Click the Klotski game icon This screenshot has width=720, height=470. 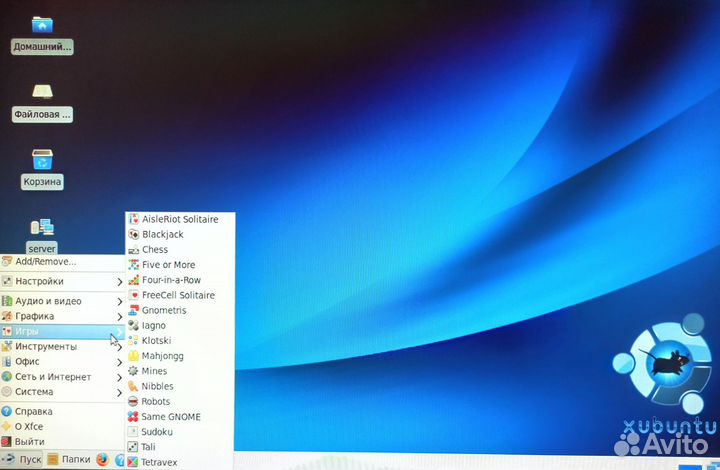click(133, 341)
